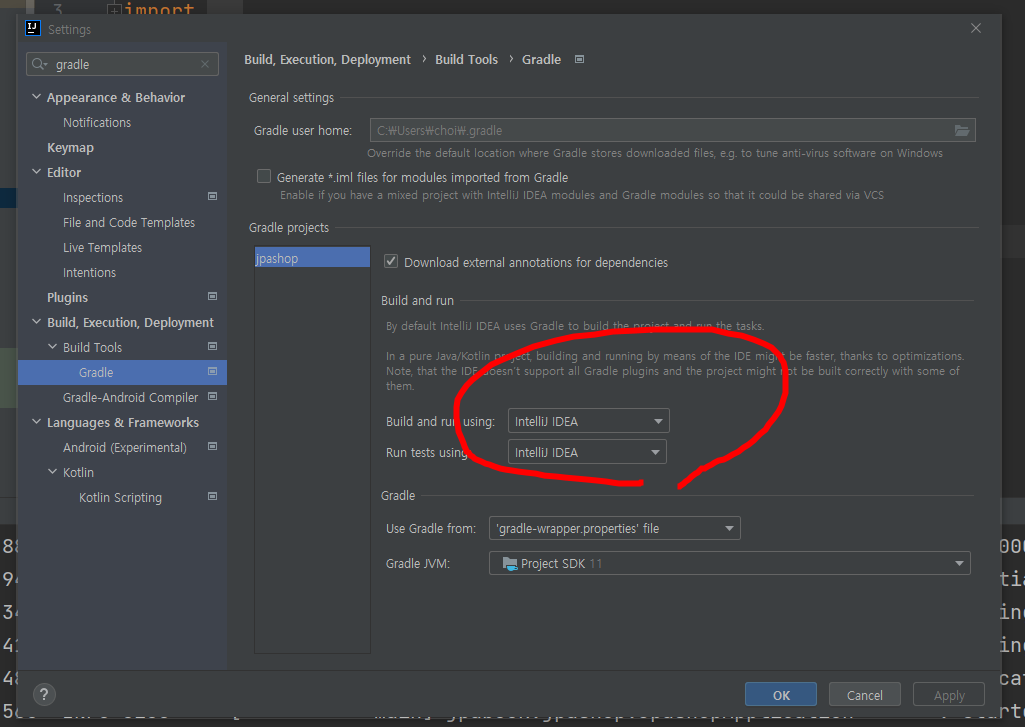This screenshot has height=727, width=1025.
Task: Open the Use Gradle from dropdown
Action: click(614, 528)
